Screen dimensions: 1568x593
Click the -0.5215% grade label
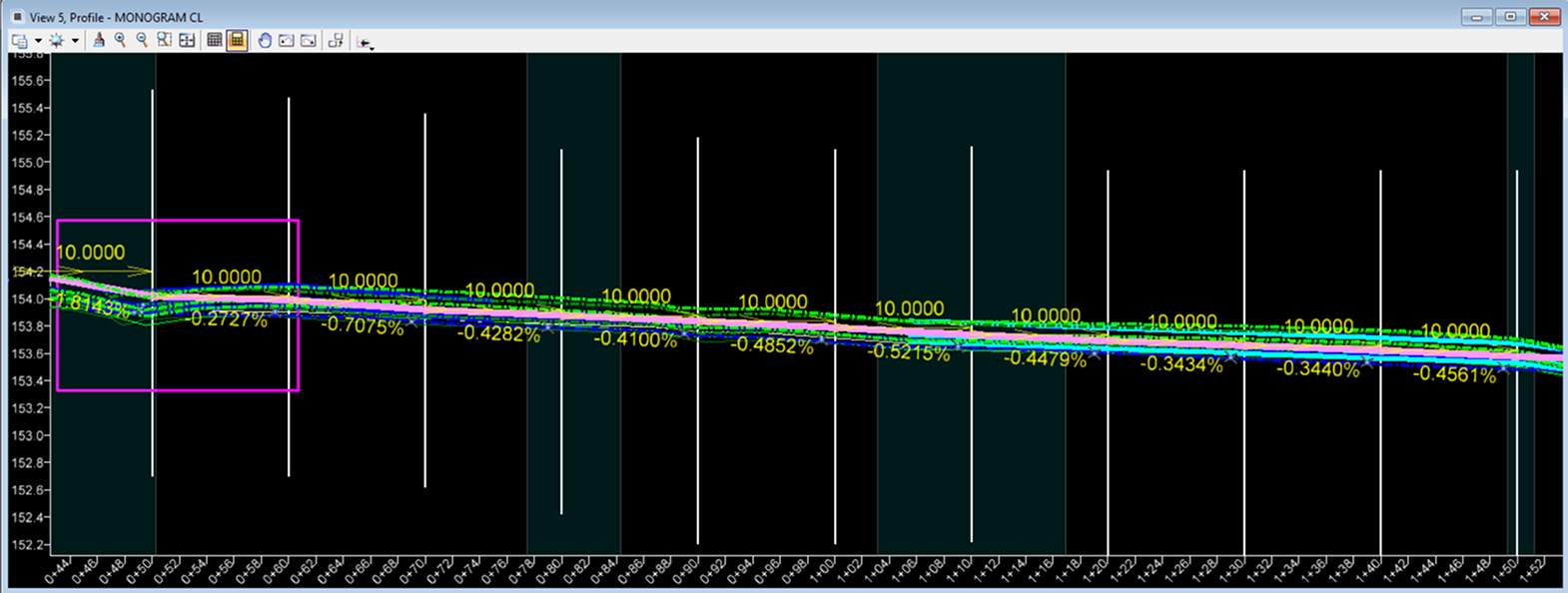[x=908, y=353]
